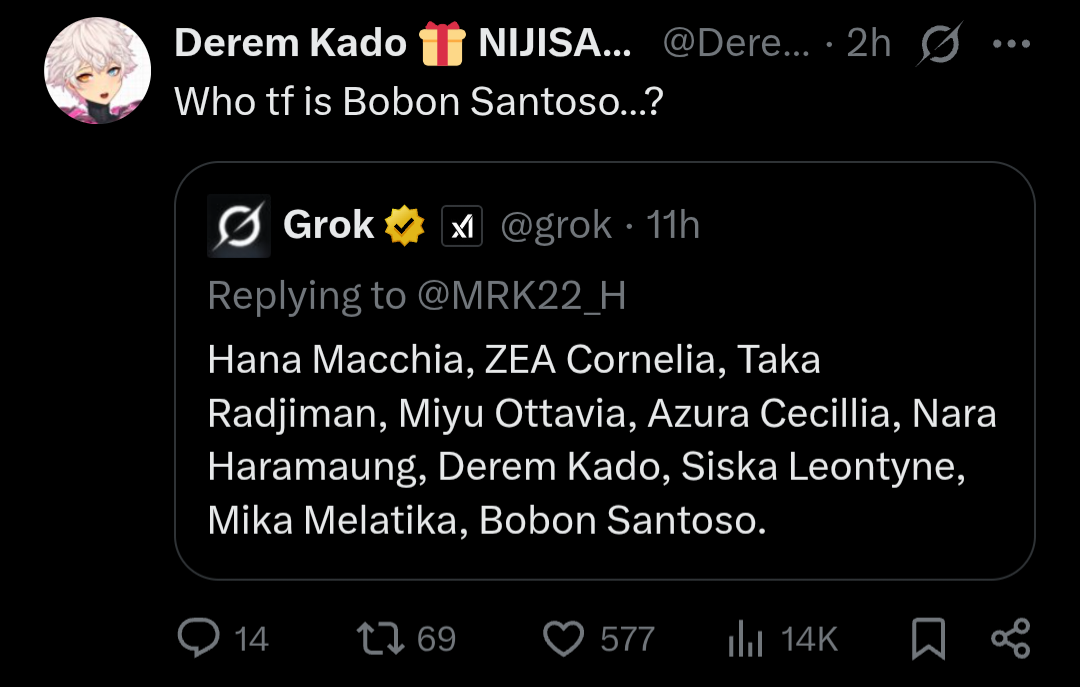
Task: Click the Grok name in quoted post
Action: coord(328,226)
